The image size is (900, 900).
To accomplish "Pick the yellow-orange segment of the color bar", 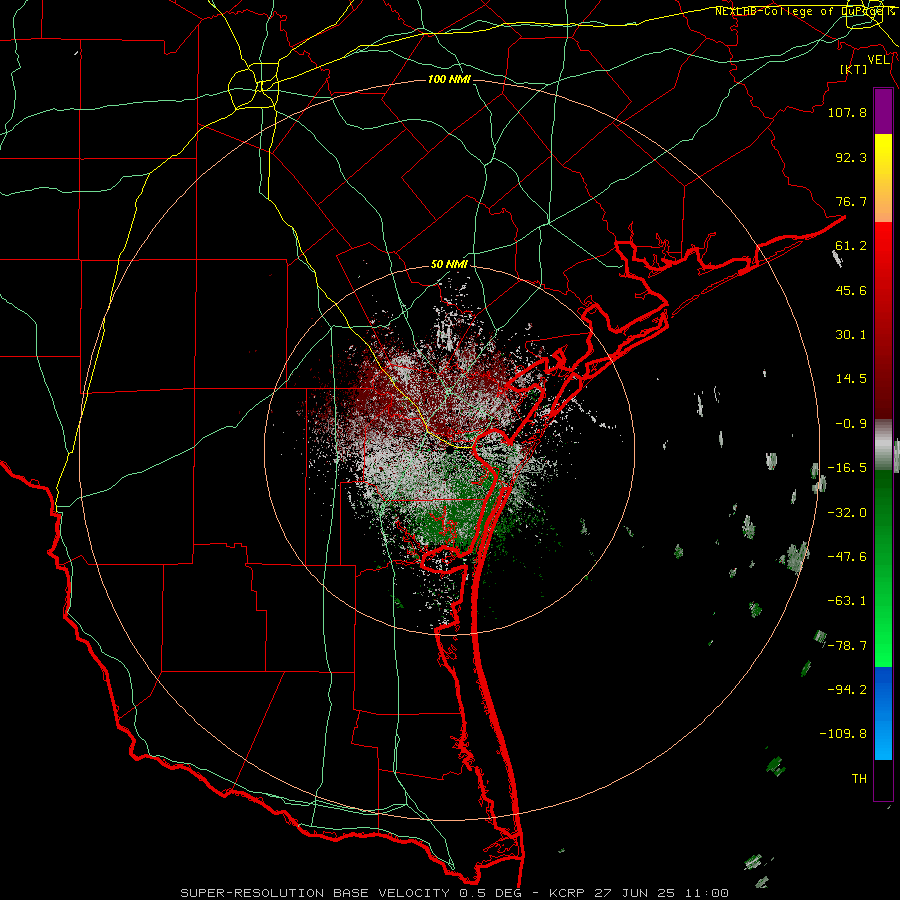I will (883, 178).
